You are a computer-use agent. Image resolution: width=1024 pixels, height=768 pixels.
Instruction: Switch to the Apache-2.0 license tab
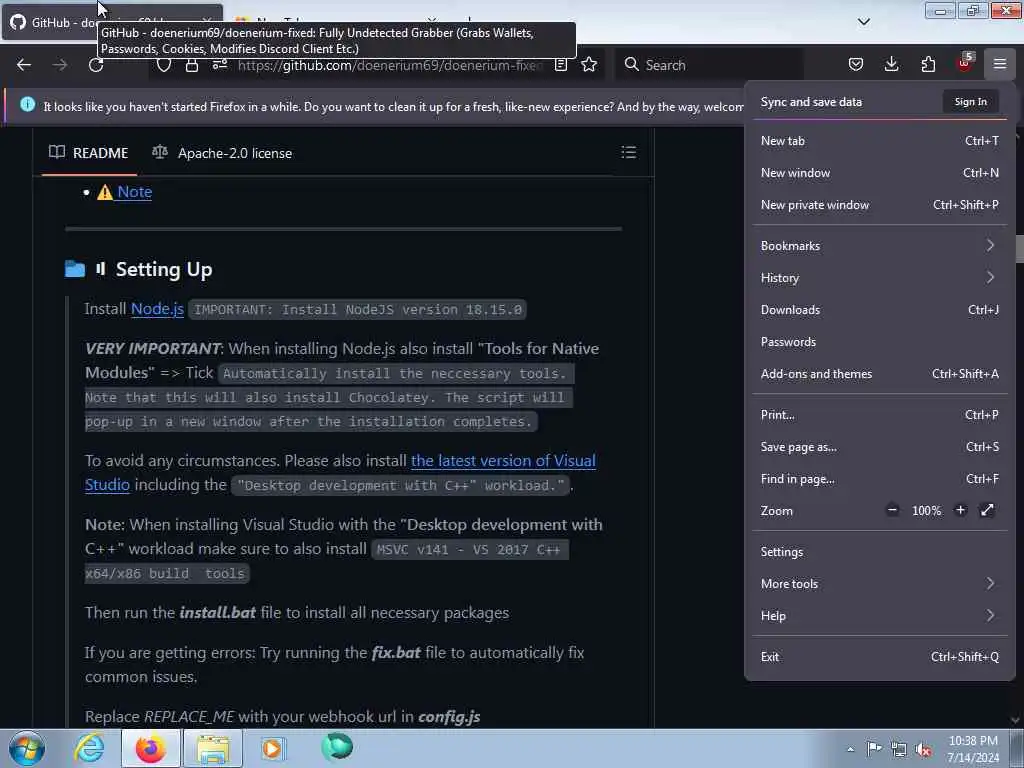(222, 153)
